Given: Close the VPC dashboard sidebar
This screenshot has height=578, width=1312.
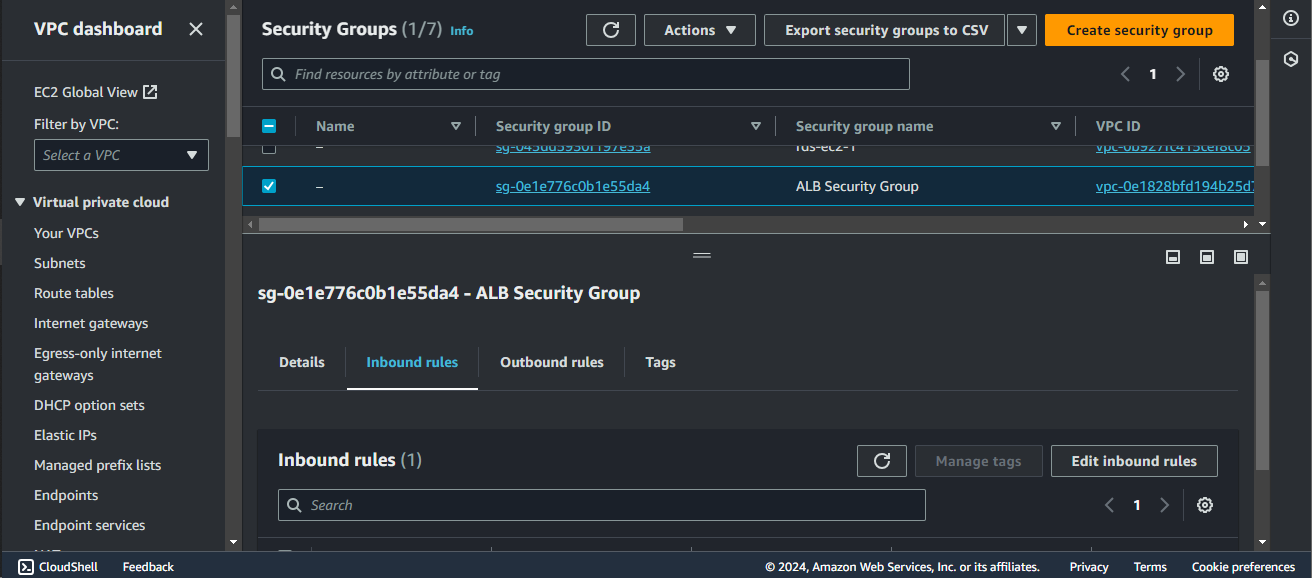Looking at the screenshot, I should point(196,29).
